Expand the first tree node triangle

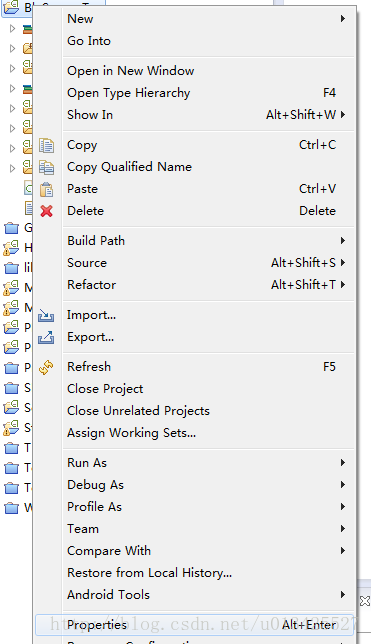[12, 28]
